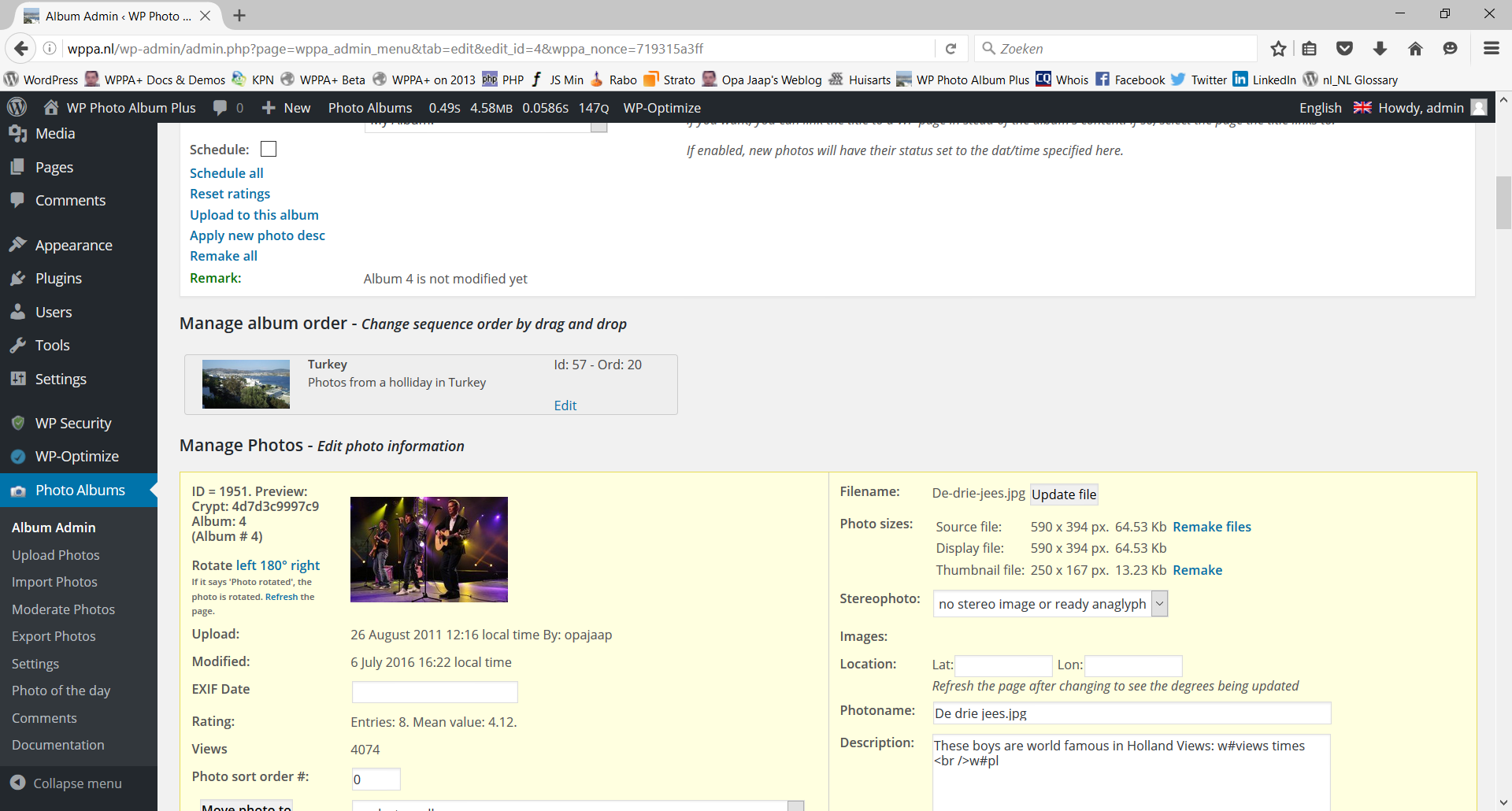This screenshot has height=811, width=1512.
Task: Open the chat smiley icon in toolbar
Action: [1450, 49]
